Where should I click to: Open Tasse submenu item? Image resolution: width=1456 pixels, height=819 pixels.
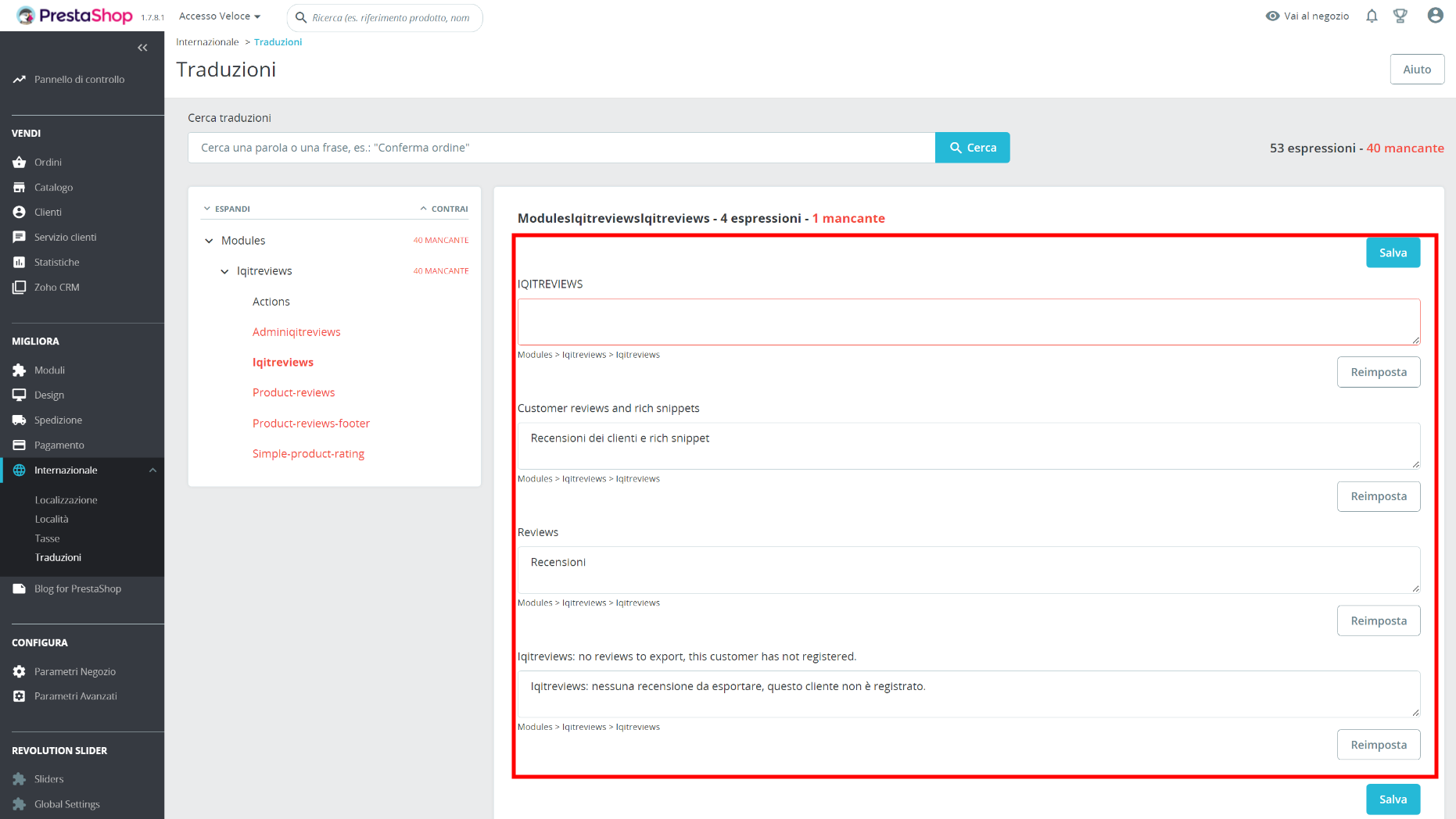pyautogui.click(x=48, y=538)
